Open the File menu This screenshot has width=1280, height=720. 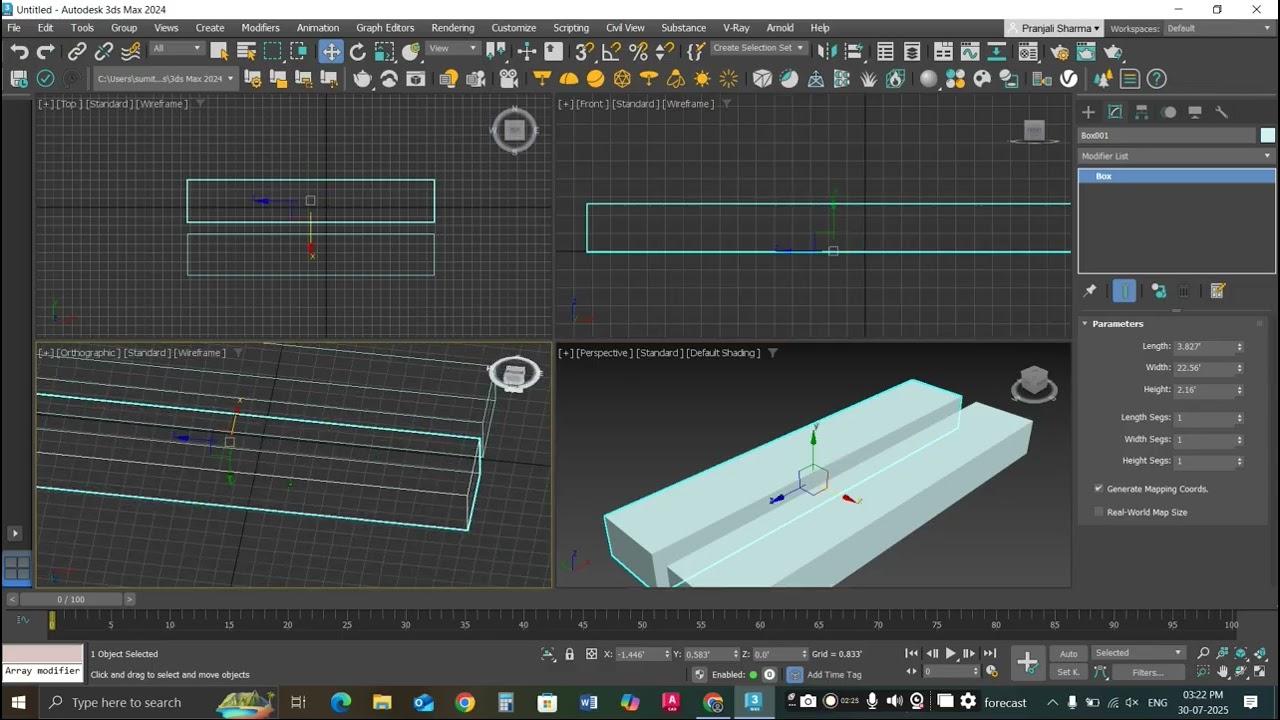point(14,28)
